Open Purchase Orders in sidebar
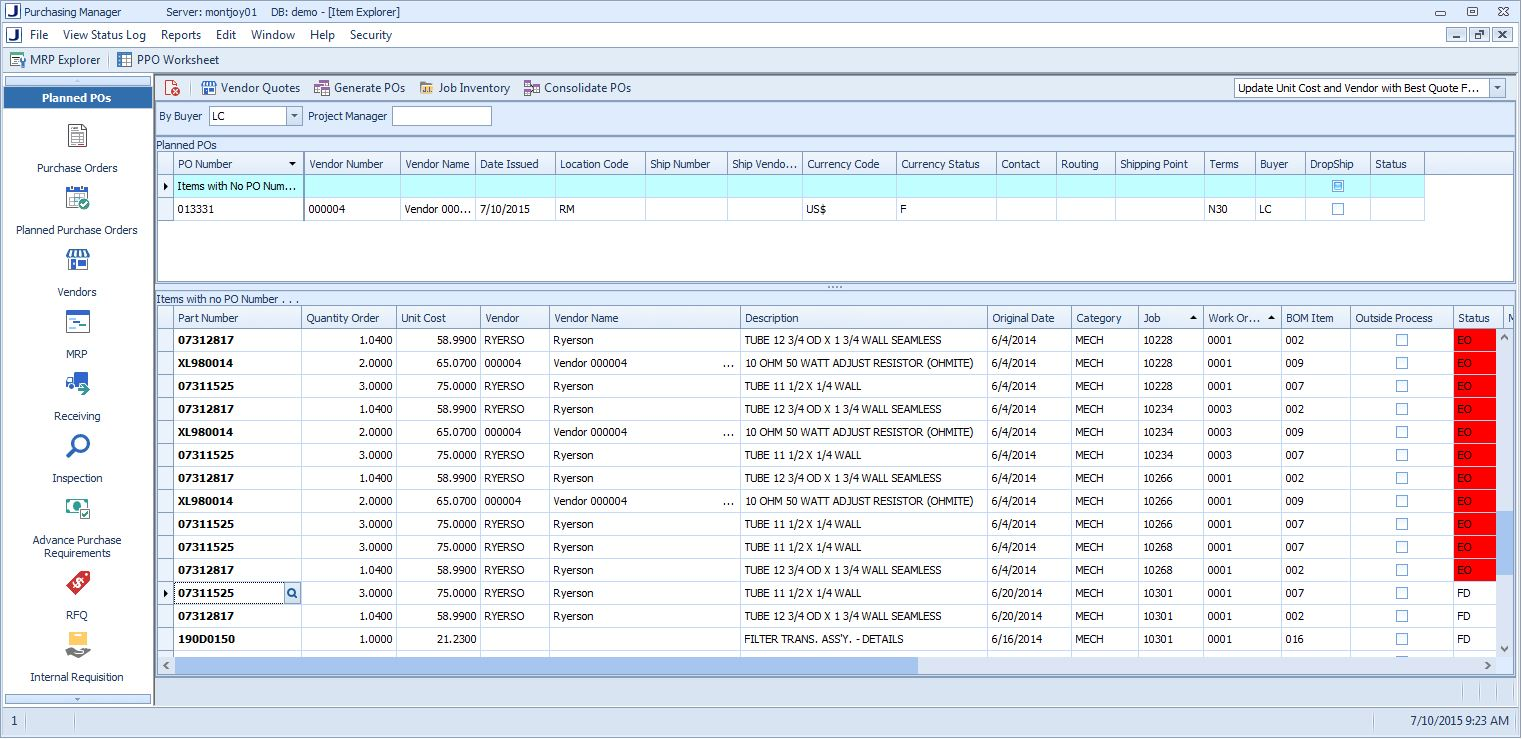 (x=77, y=137)
